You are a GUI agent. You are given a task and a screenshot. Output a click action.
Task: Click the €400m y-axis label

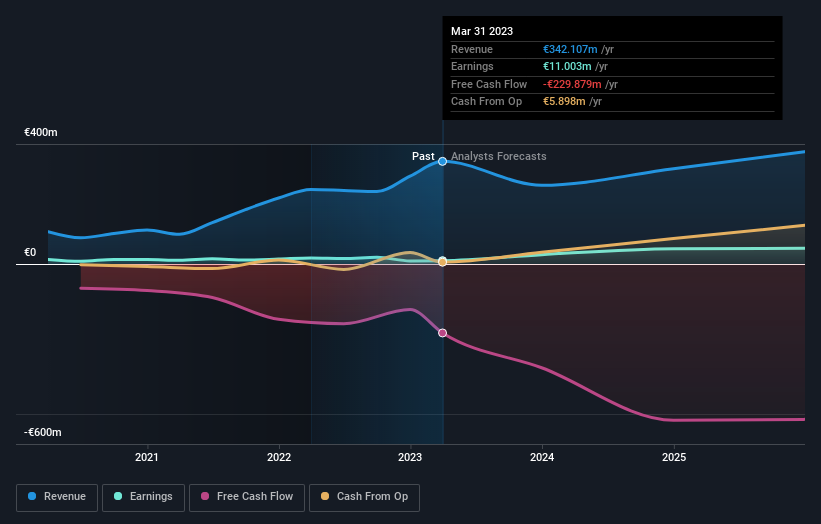point(41,132)
